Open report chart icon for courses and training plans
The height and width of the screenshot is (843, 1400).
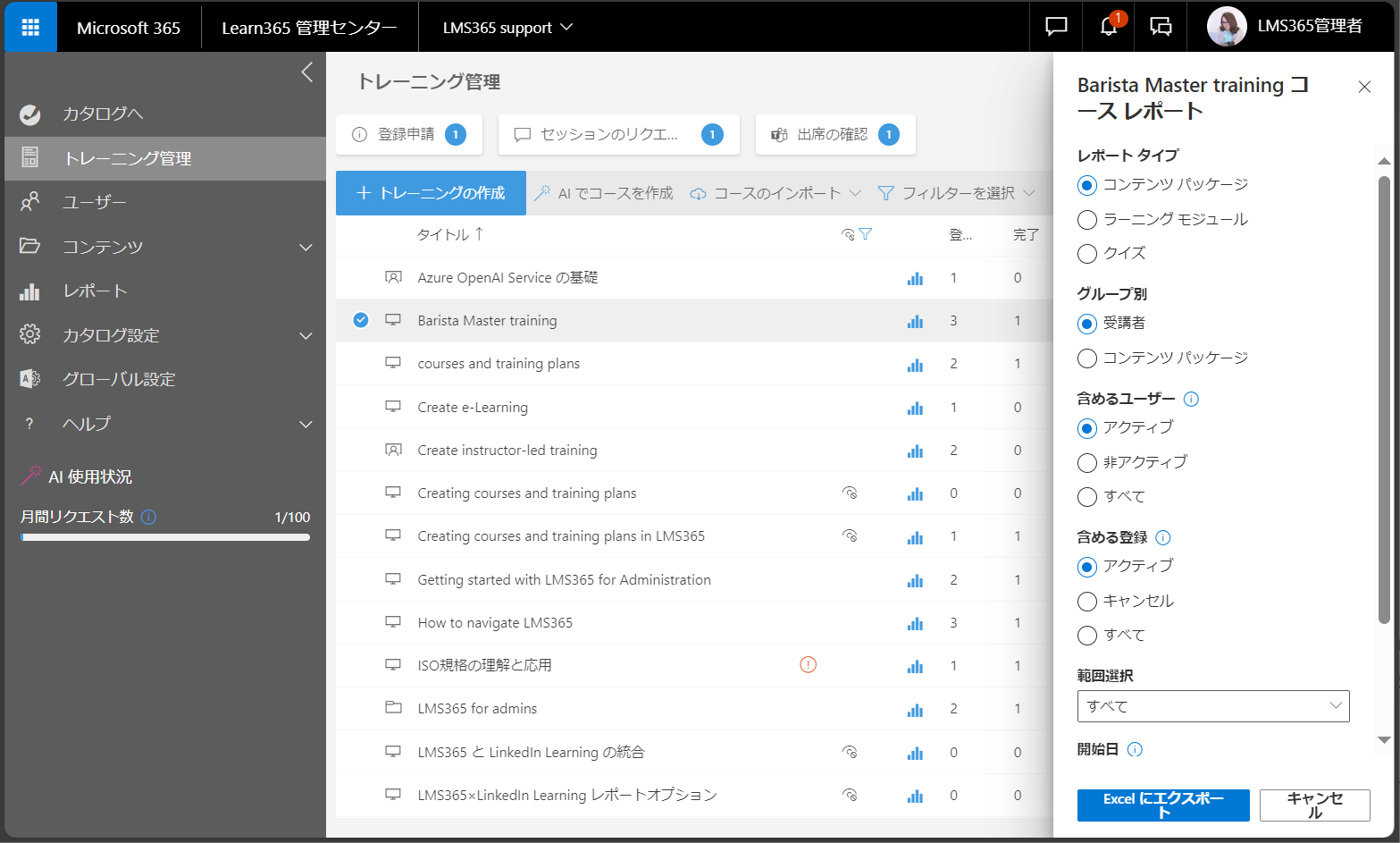[x=915, y=364]
